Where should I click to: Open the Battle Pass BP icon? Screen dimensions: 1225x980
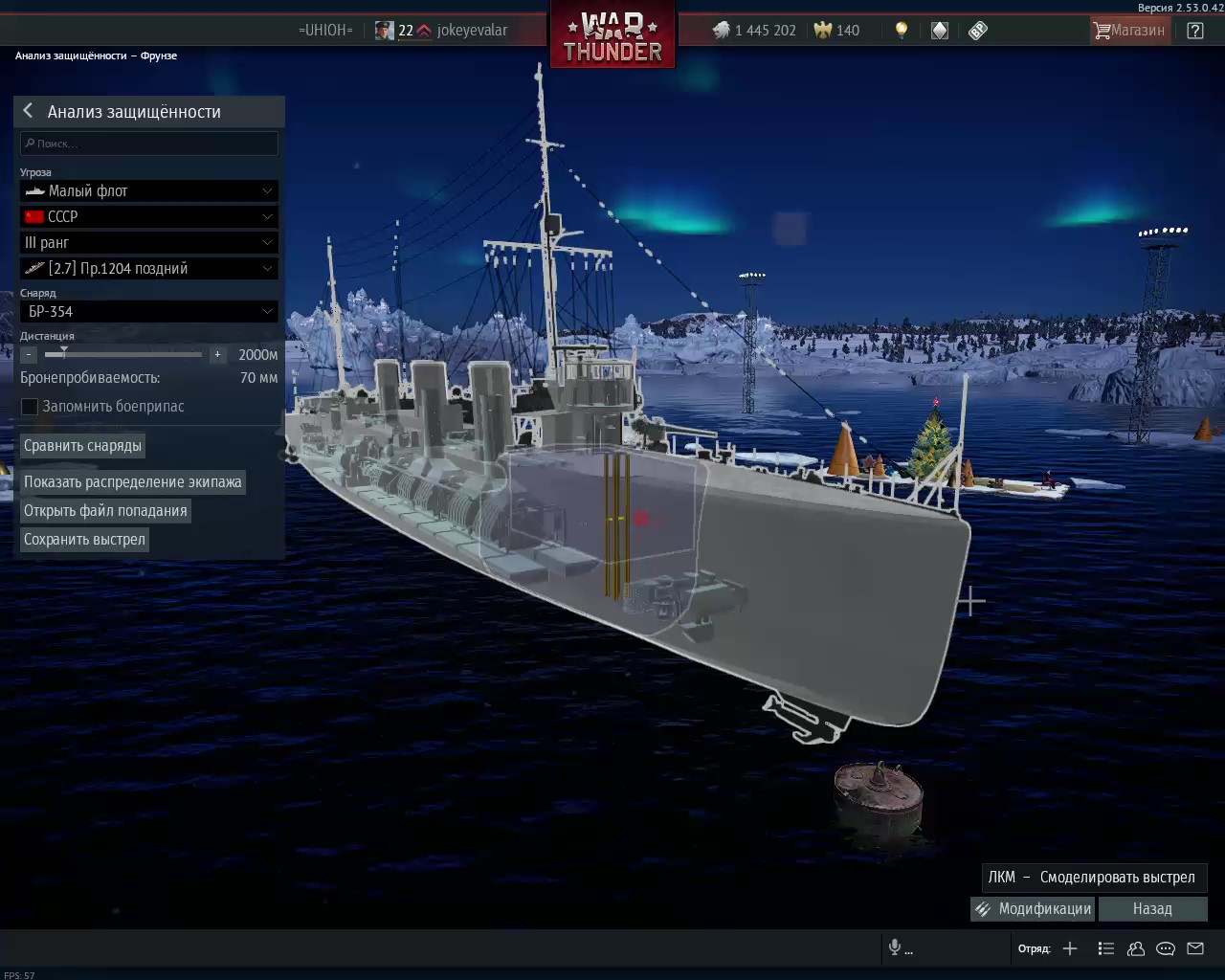(977, 31)
